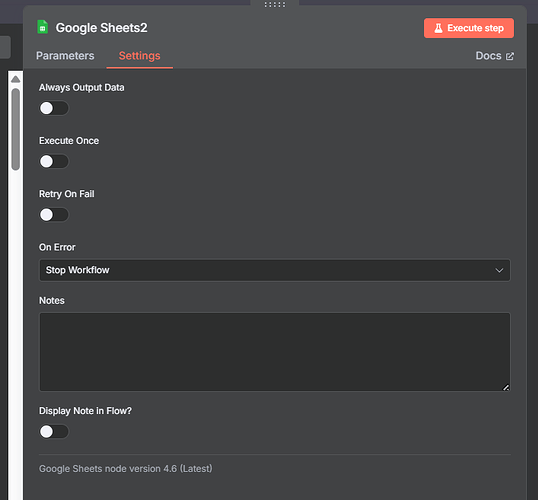Click the vertical scrollbar thumb
This screenshot has height=500, width=538.
pos(15,129)
